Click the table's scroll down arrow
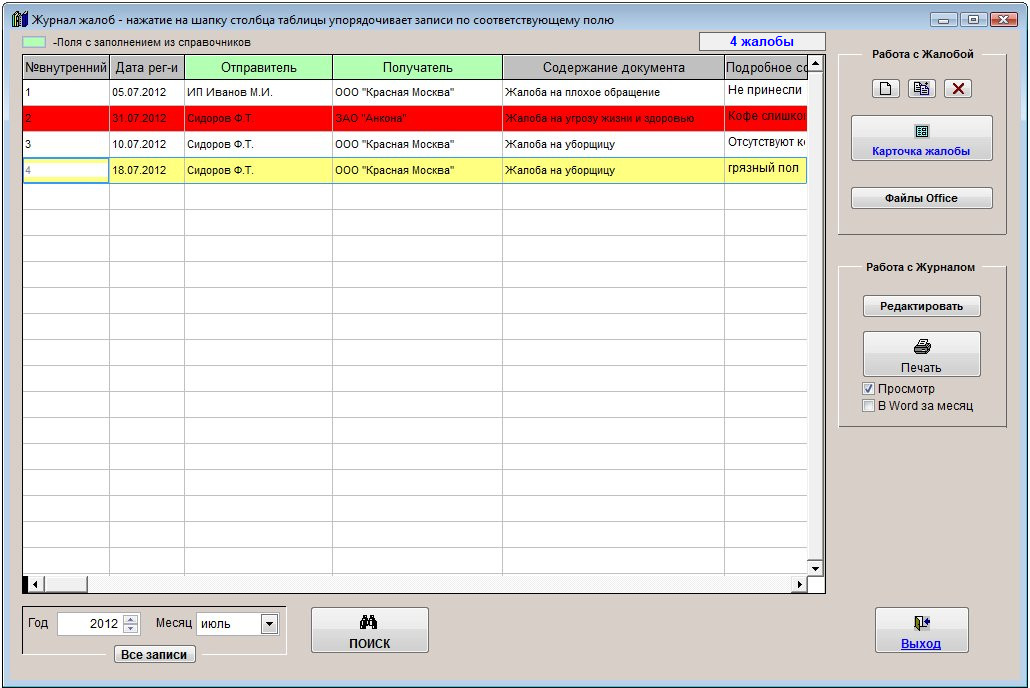Screen dimensions: 1030x688 tap(815, 568)
